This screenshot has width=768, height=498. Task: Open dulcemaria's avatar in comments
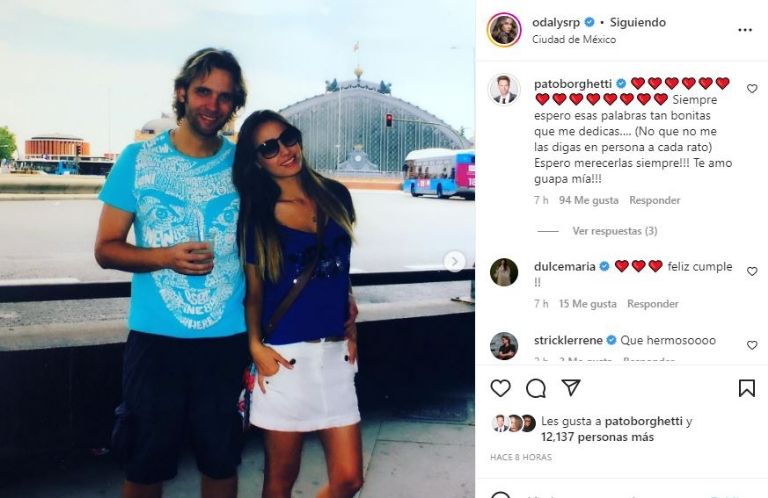504,272
